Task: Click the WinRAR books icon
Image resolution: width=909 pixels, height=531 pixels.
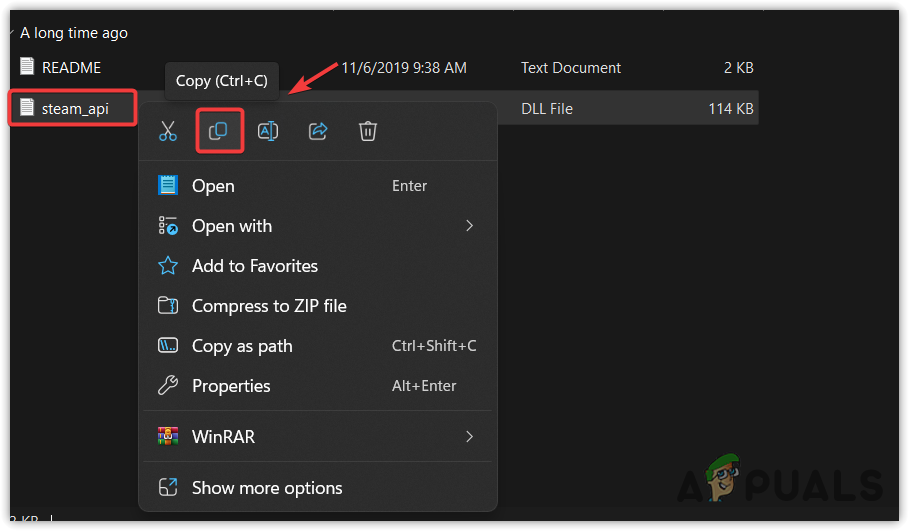Action: click(x=168, y=436)
